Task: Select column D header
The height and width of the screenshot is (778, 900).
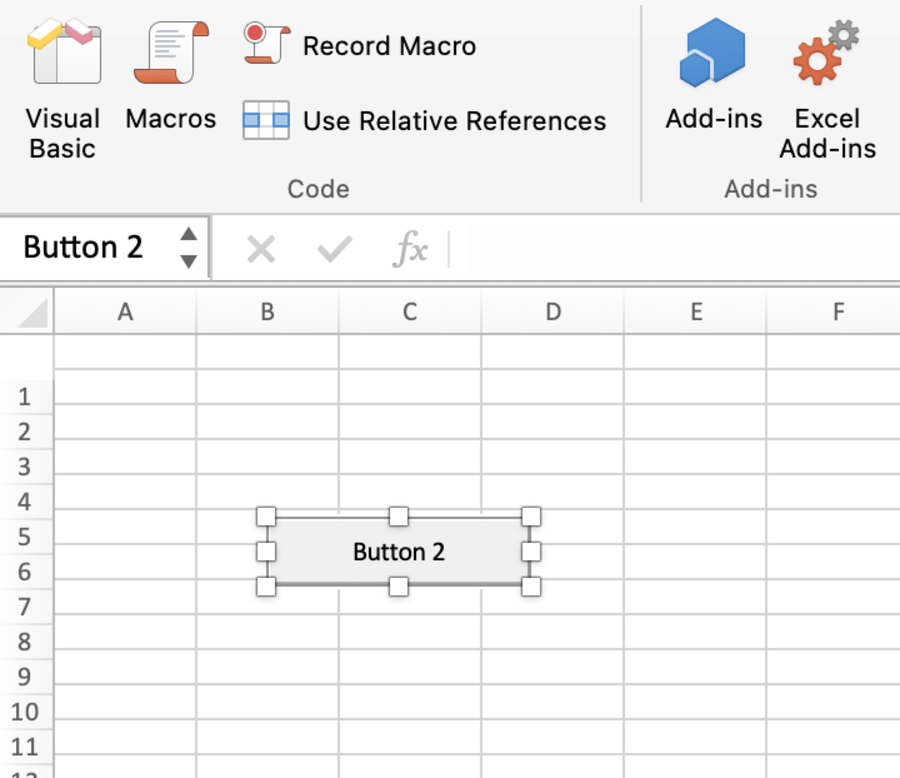Action: point(553,312)
